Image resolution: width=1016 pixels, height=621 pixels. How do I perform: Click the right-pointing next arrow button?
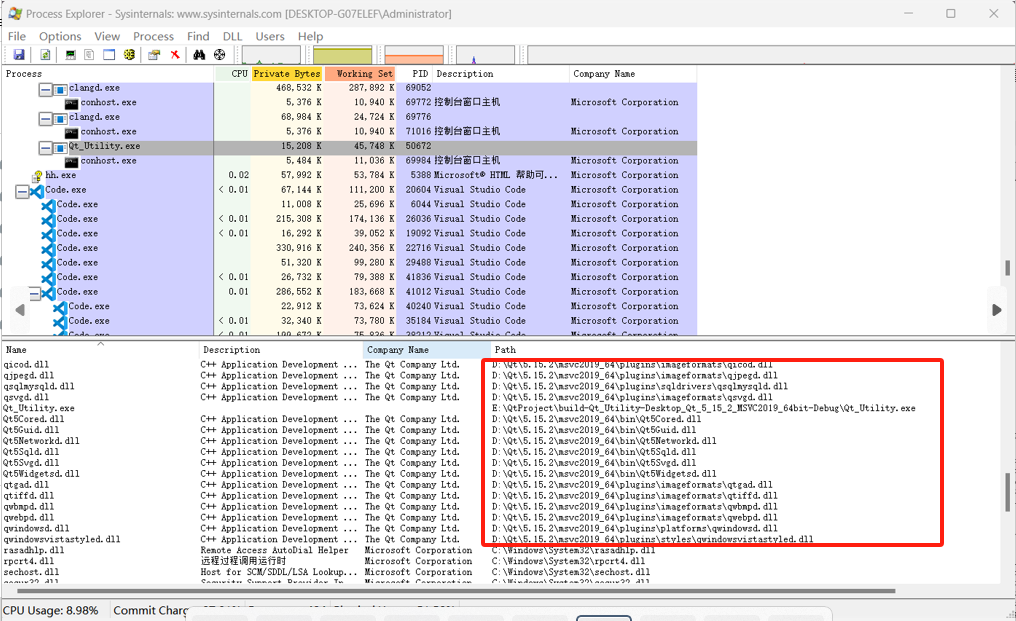coord(997,310)
